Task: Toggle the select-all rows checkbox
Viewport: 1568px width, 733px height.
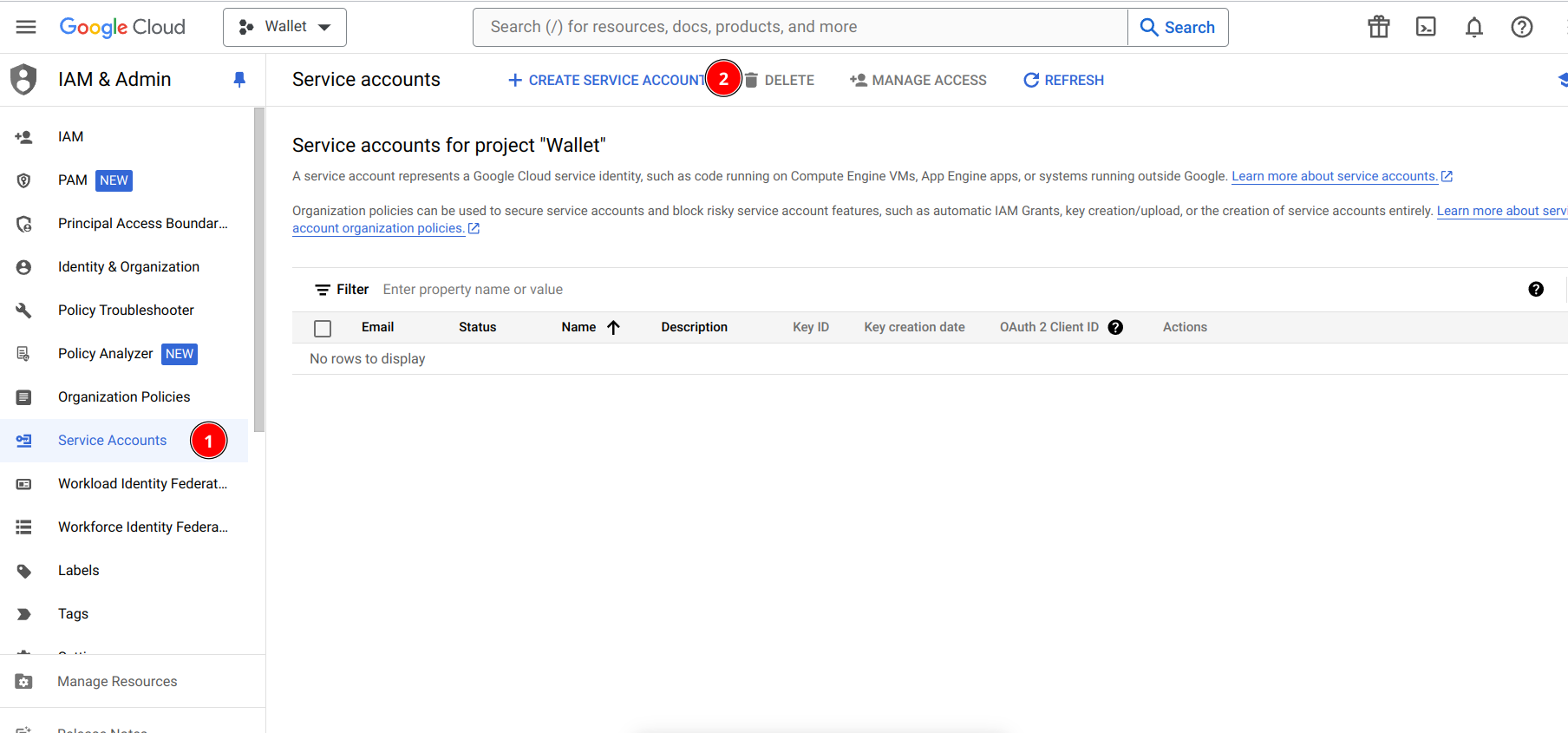Action: click(x=323, y=328)
